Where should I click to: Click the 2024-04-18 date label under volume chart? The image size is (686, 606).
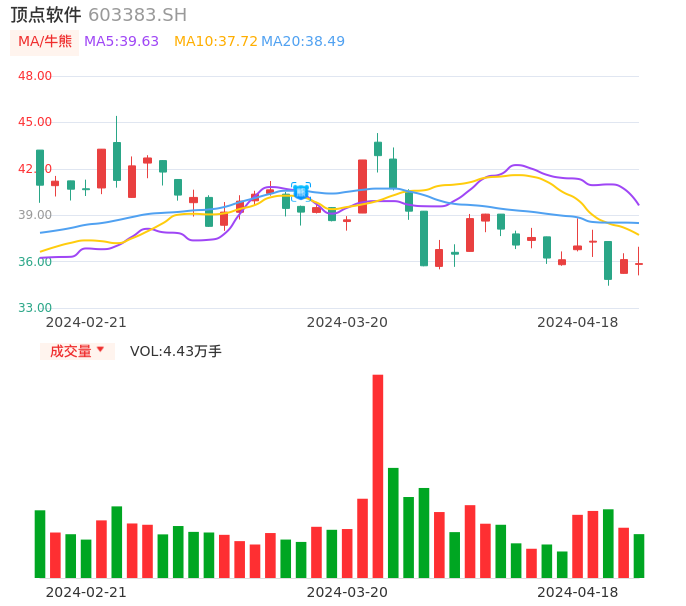coord(577,592)
